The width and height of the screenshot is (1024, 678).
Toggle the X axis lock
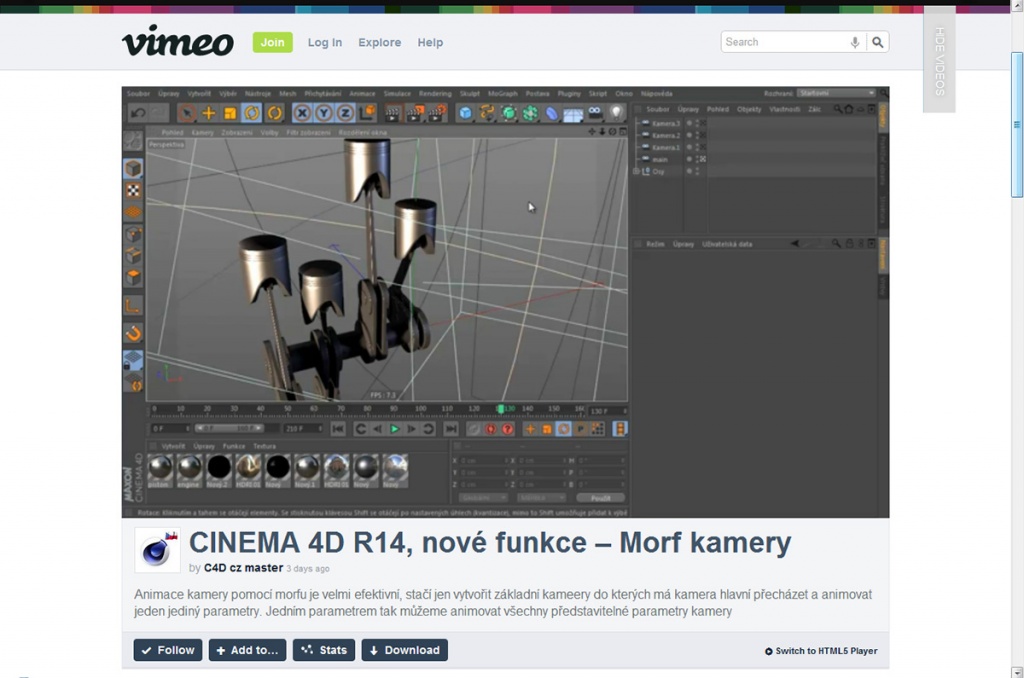[302, 113]
